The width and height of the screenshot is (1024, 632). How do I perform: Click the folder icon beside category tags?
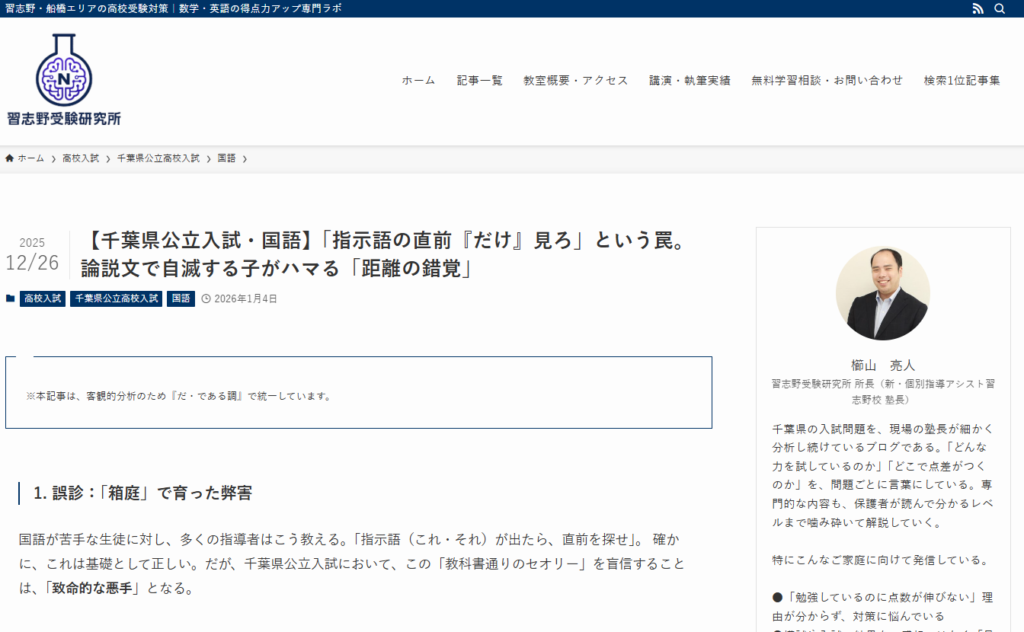point(10,298)
